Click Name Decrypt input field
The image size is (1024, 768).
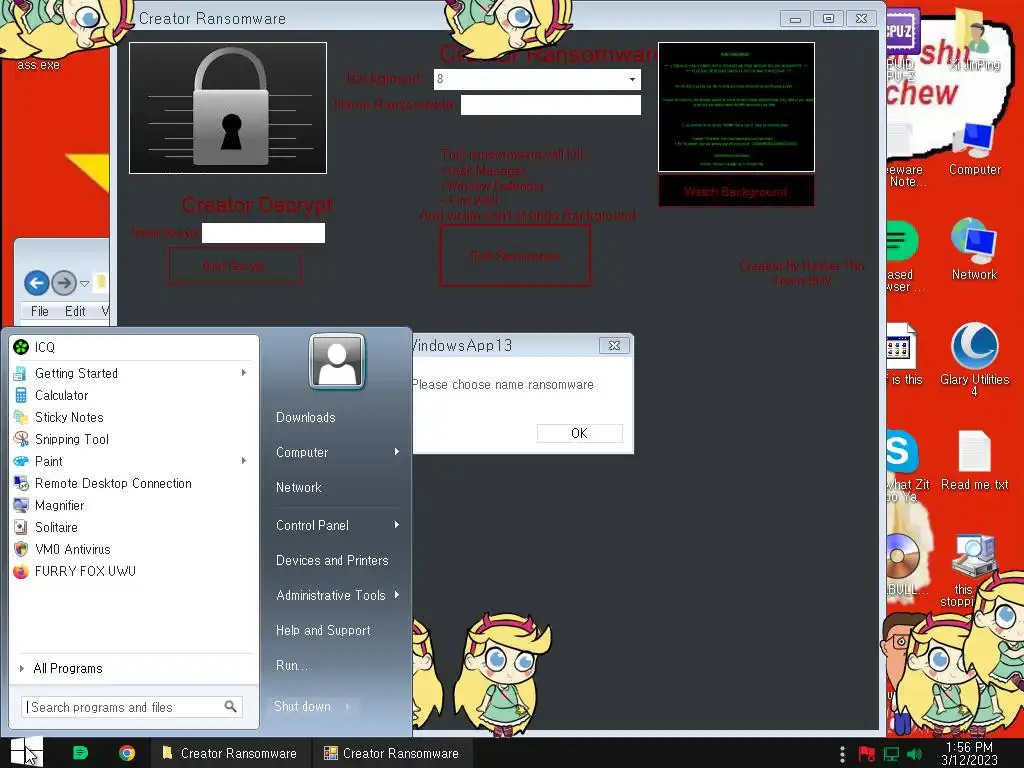tap(263, 233)
